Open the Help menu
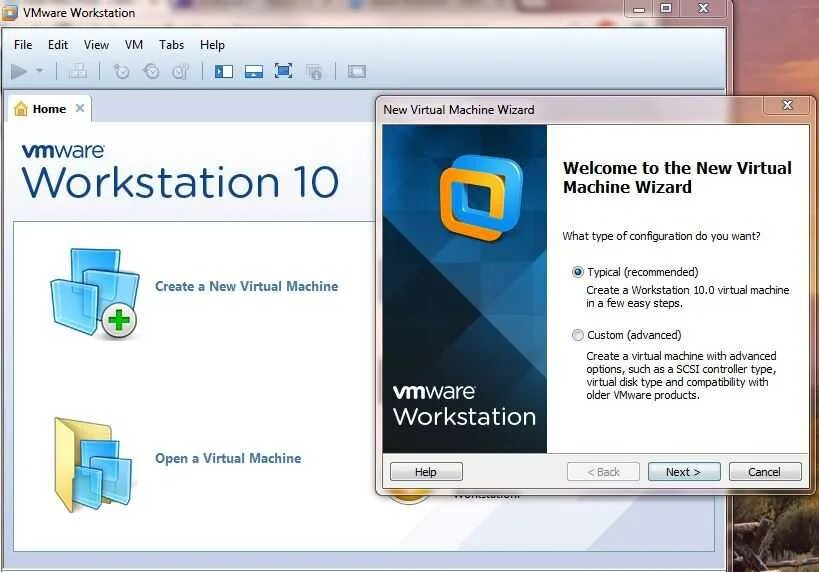The height and width of the screenshot is (572, 819). [212, 45]
